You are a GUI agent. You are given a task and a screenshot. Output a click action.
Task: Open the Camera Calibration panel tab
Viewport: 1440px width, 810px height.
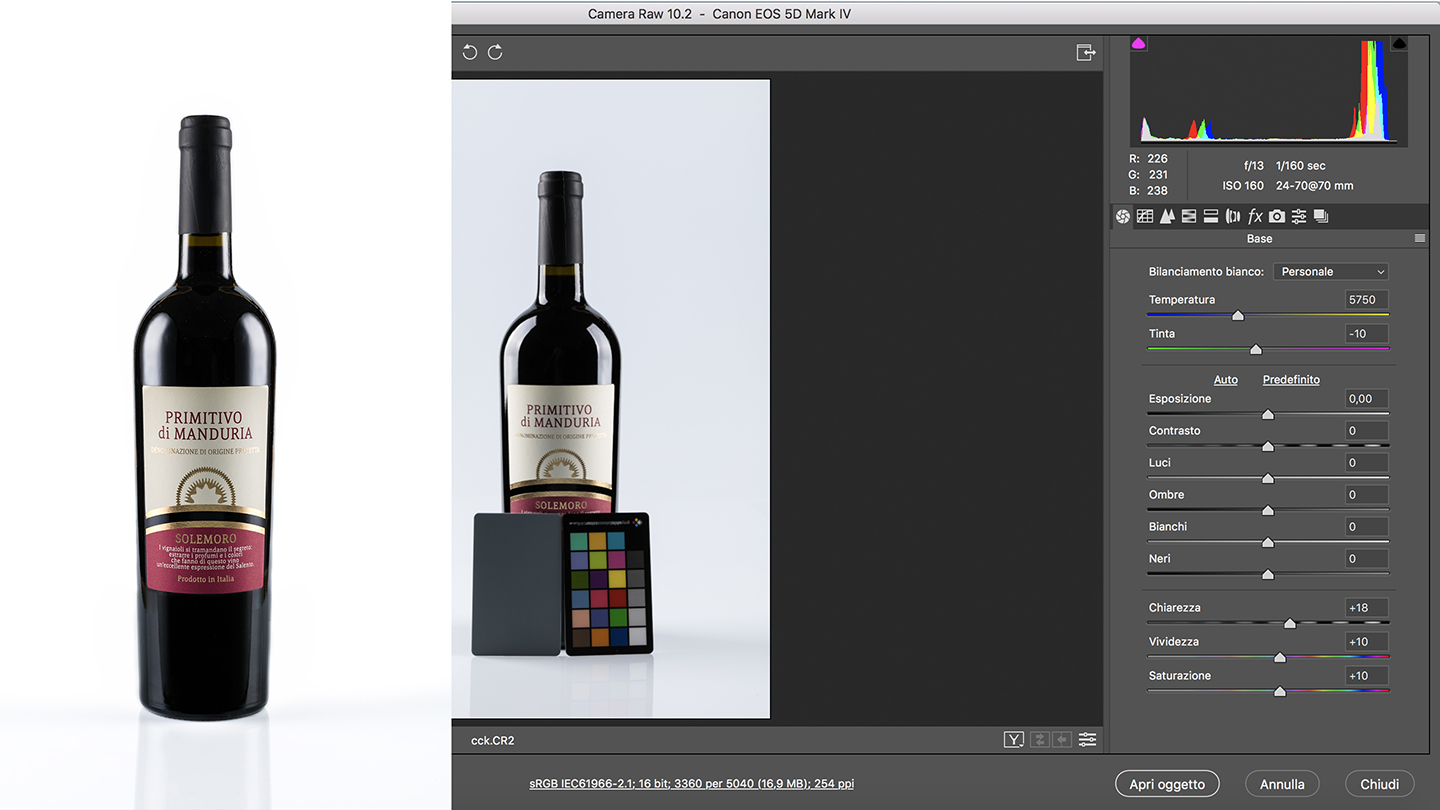pyautogui.click(x=1277, y=216)
